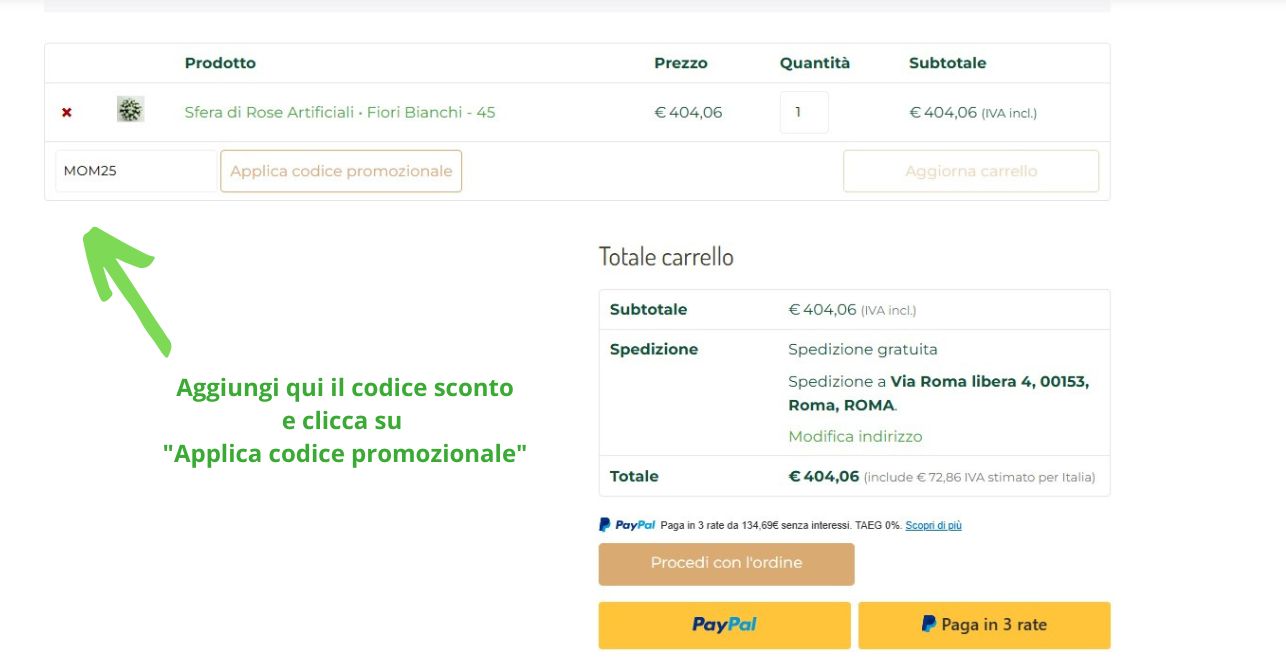Click the Aggiorna carrello button
Viewport: 1286px width, 672px height.
coord(971,171)
